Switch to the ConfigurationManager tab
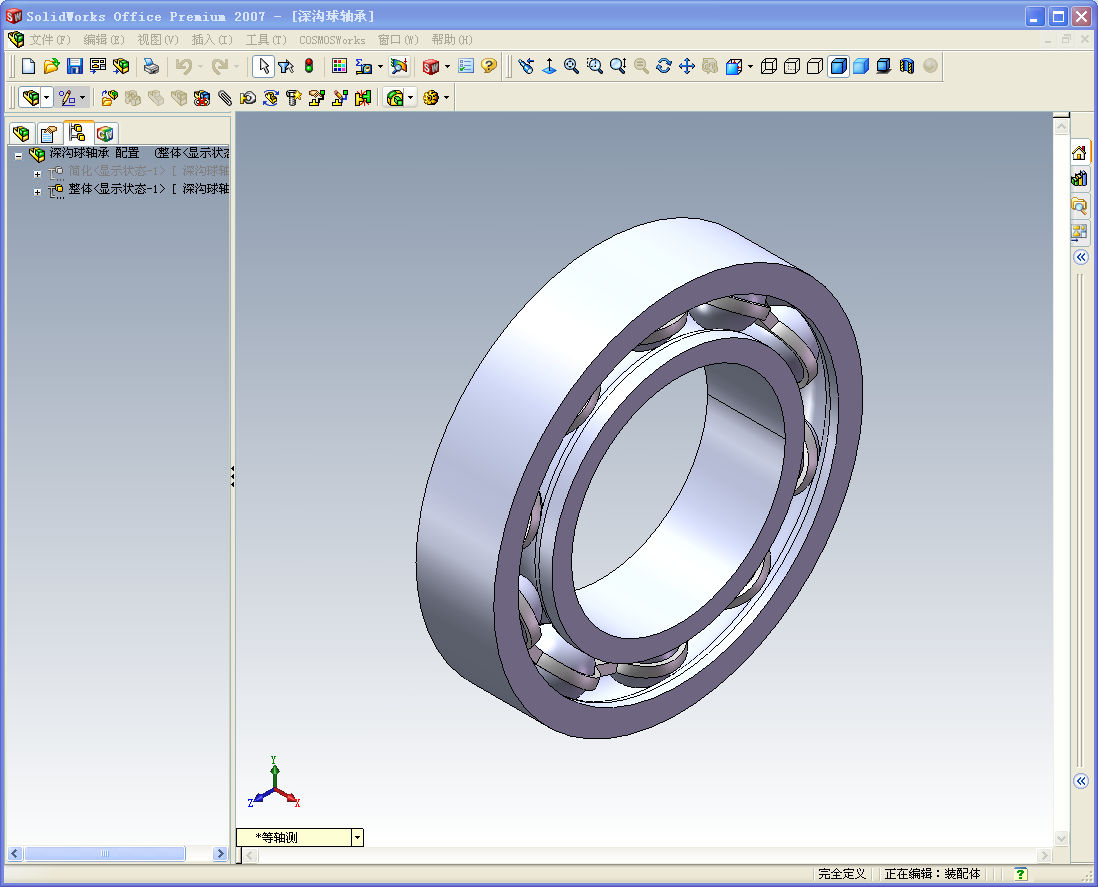Viewport: 1098px width, 887px height. [77, 132]
